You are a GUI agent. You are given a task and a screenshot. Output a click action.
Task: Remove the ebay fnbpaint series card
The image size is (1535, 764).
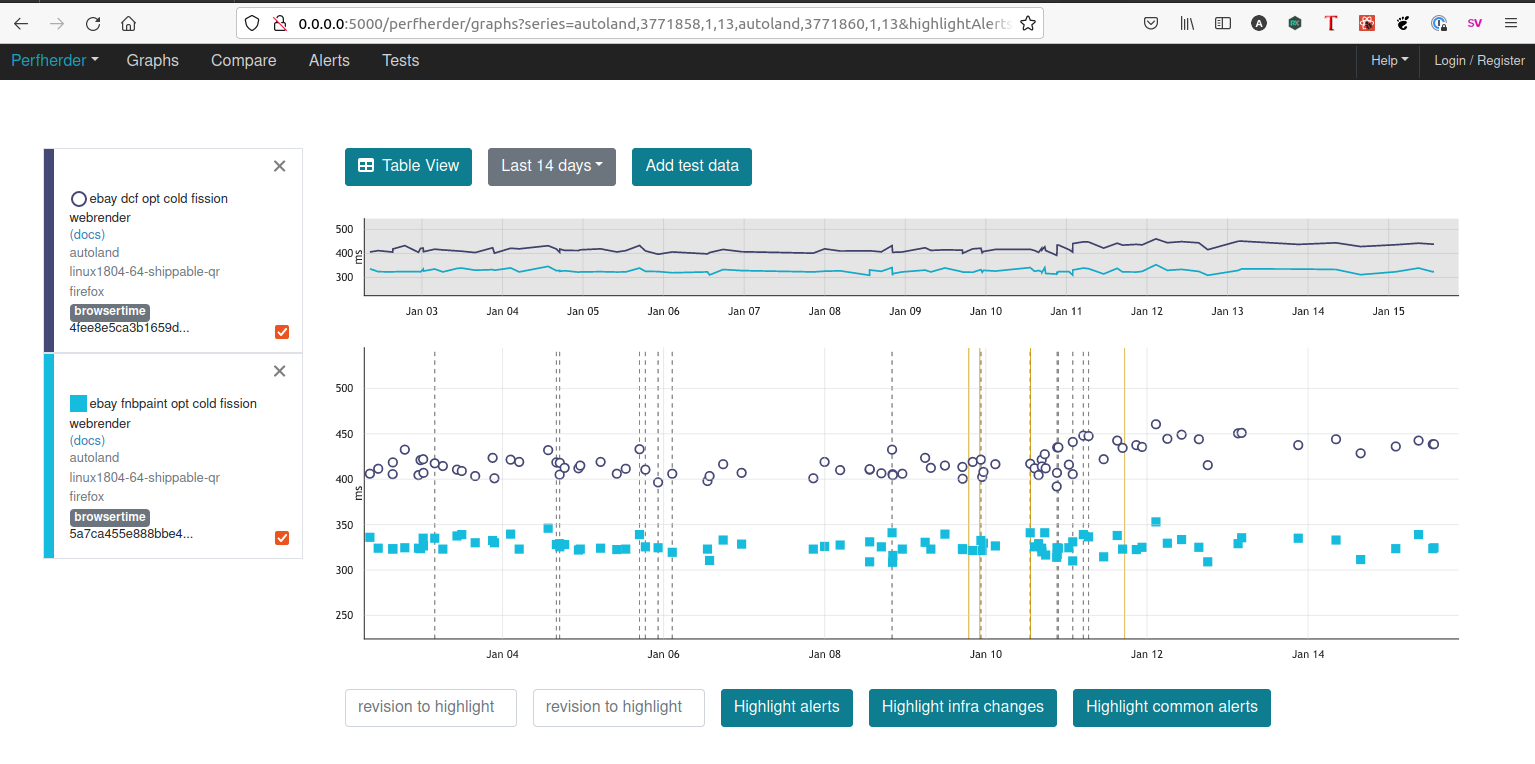(x=280, y=371)
